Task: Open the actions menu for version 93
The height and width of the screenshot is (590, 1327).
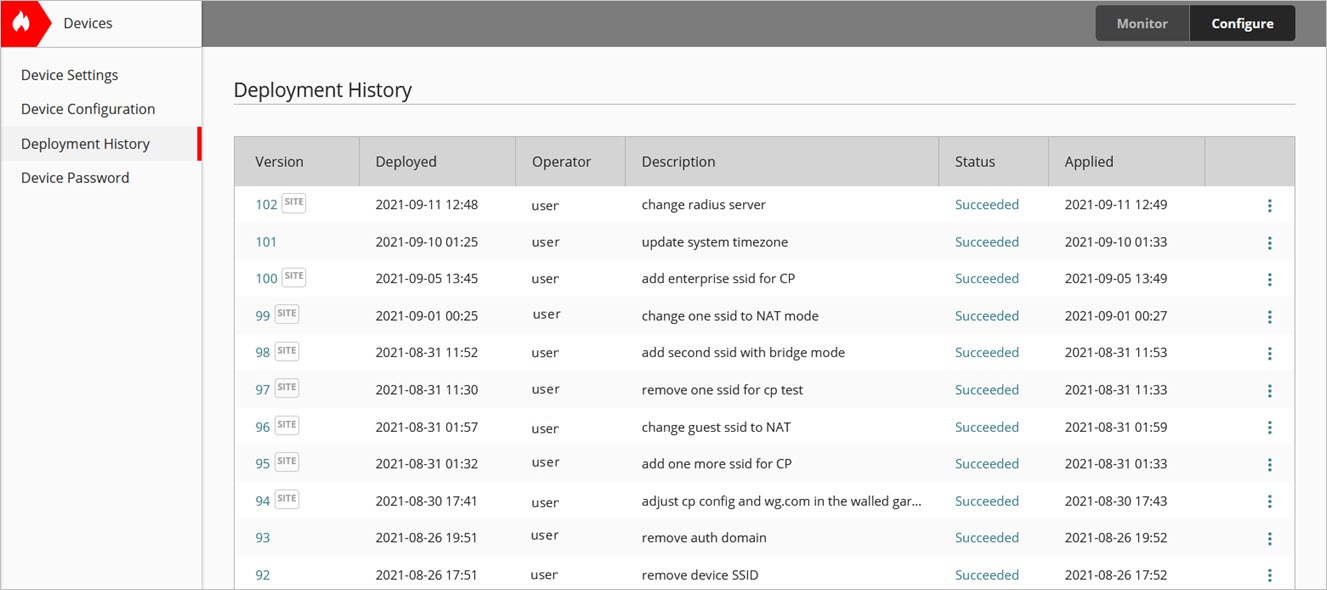Action: coord(1269,538)
